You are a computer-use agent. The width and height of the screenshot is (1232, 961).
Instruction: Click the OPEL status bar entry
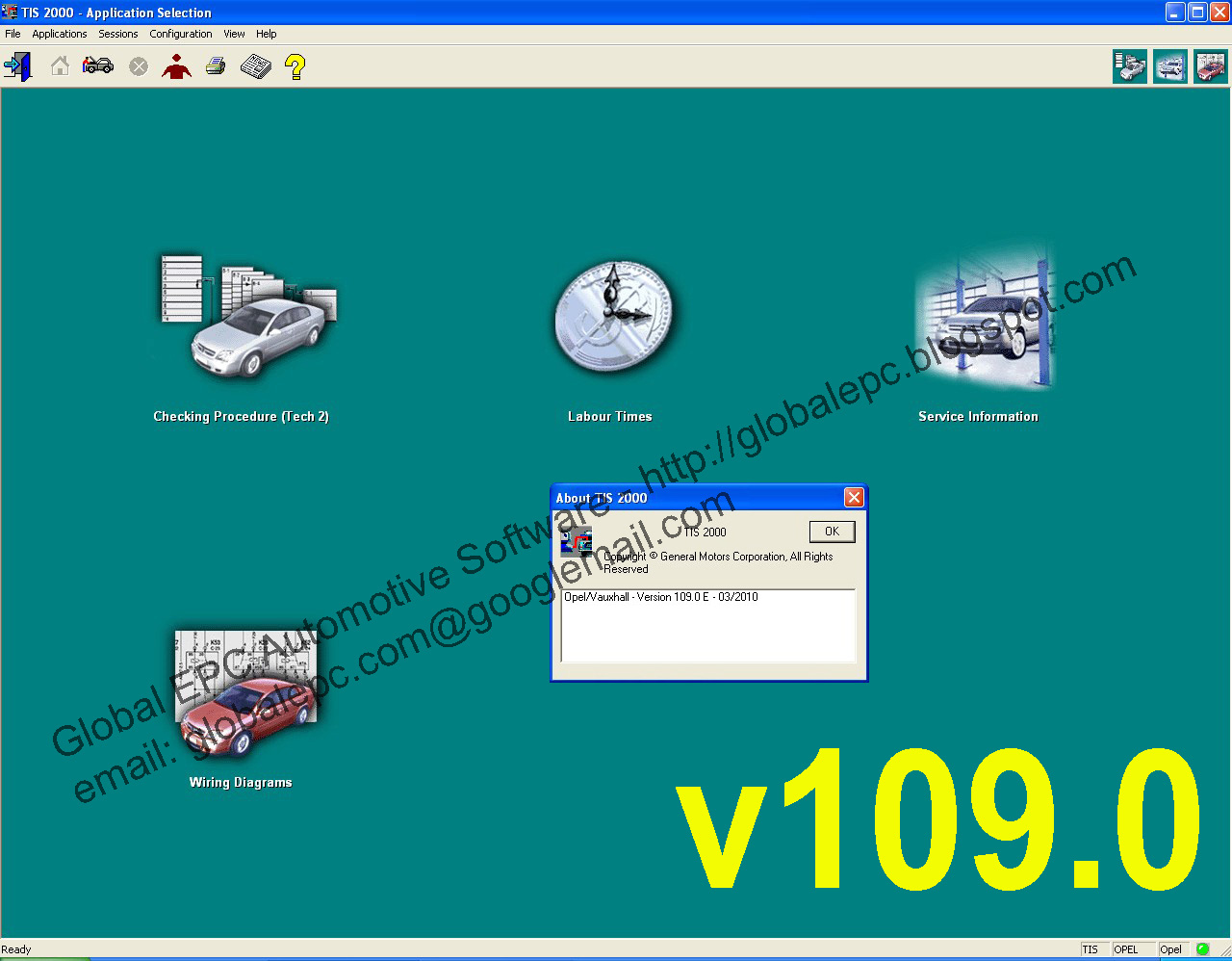[1132, 949]
